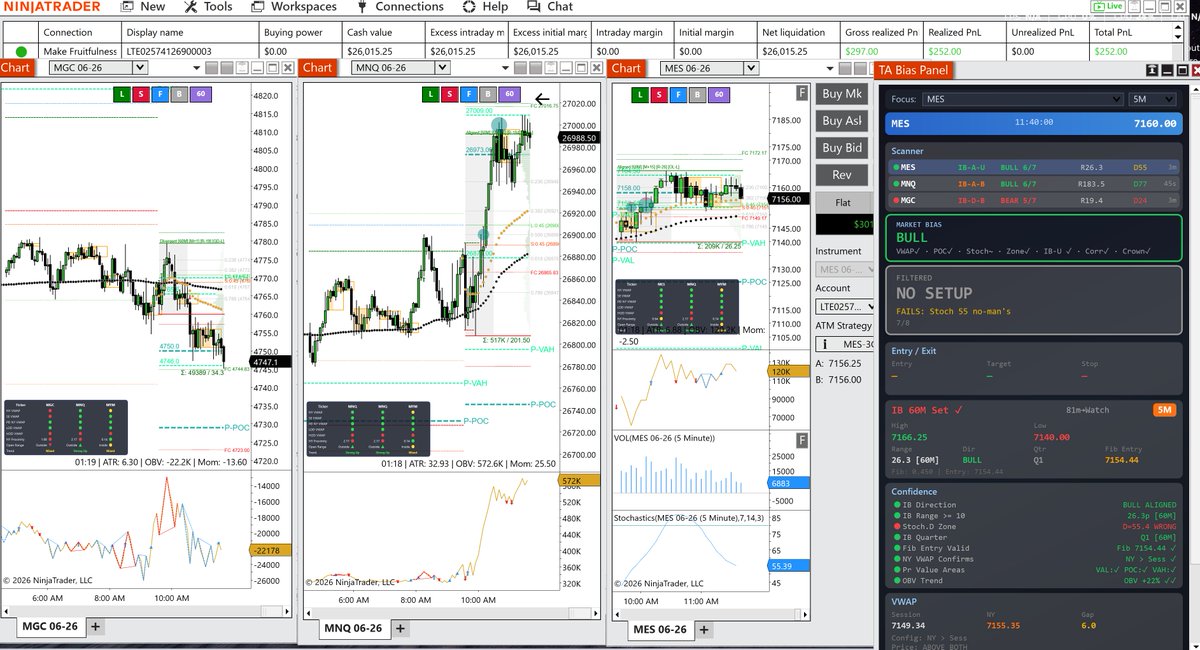The width and height of the screenshot is (1200, 650).
Task: Open the 5M timeframe dropdown in TA Bias Panel
Action: pos(1154,99)
